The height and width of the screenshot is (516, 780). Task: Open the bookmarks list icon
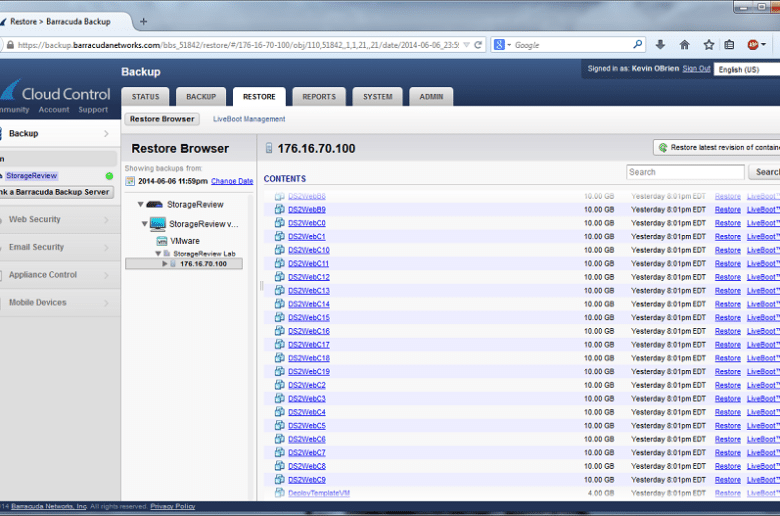[729, 45]
